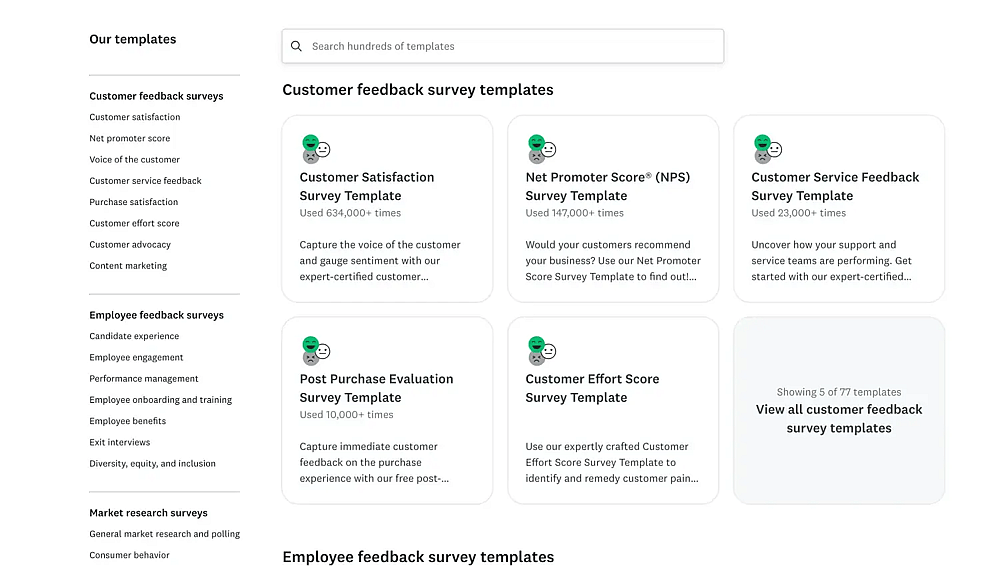Open Customer Satisfaction Survey Template title

point(367,186)
